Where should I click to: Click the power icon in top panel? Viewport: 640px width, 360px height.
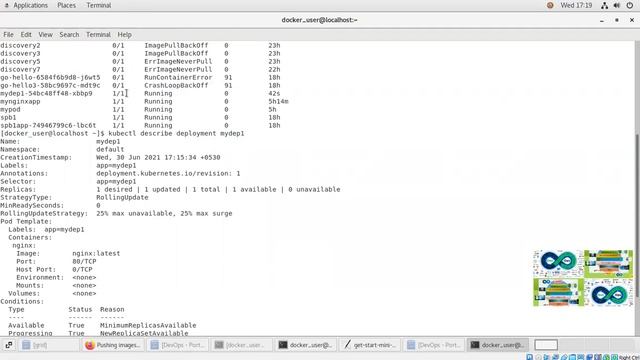click(630, 5)
